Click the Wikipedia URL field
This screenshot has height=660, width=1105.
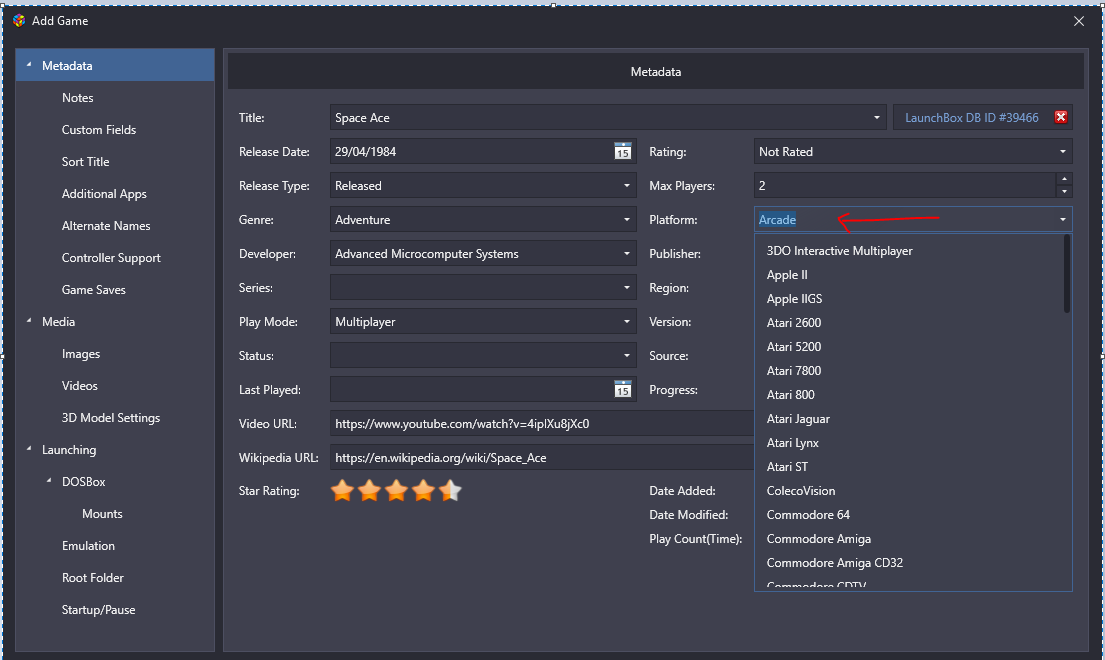(542, 458)
